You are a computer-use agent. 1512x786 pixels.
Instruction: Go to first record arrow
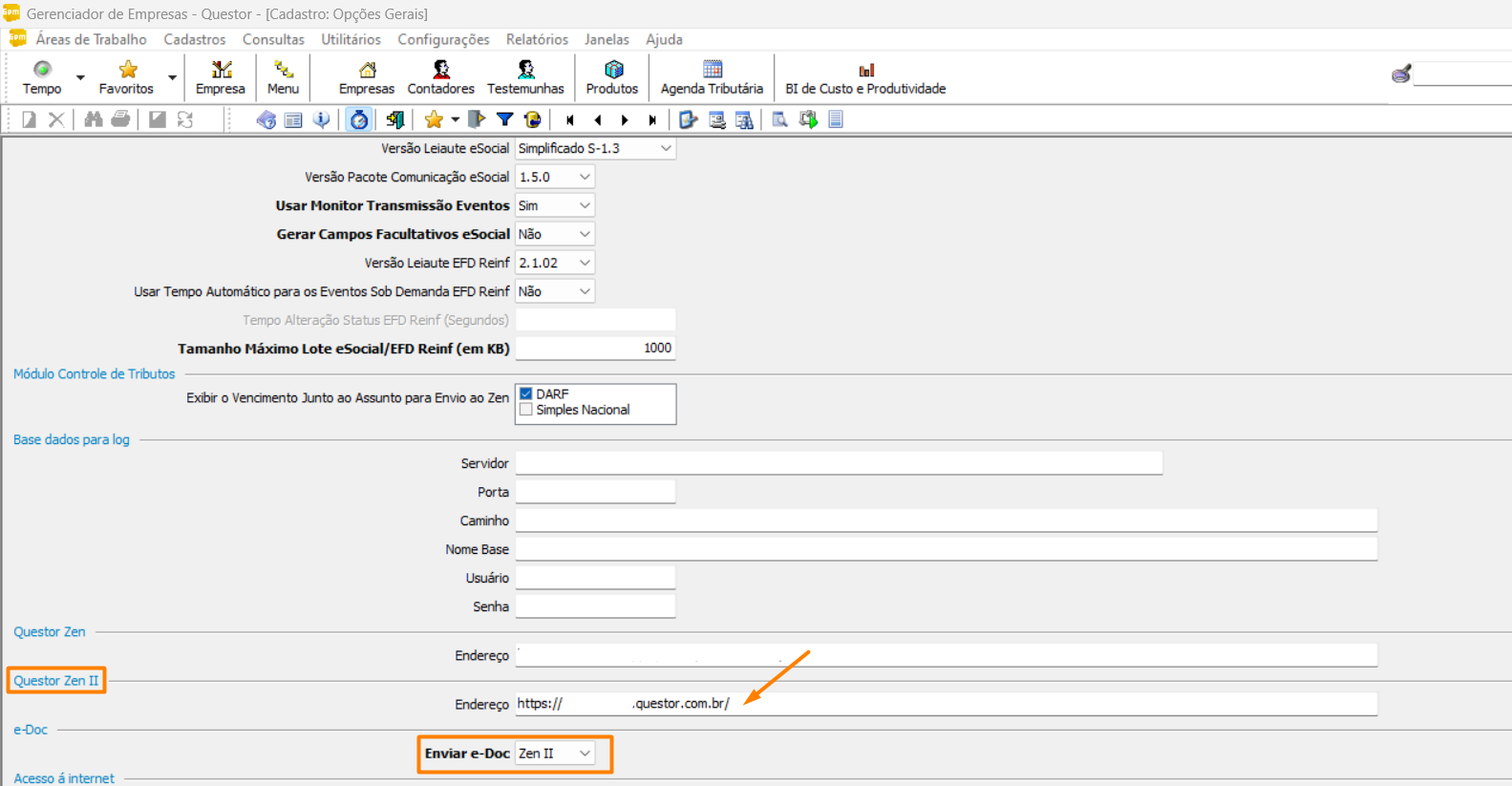(570, 119)
